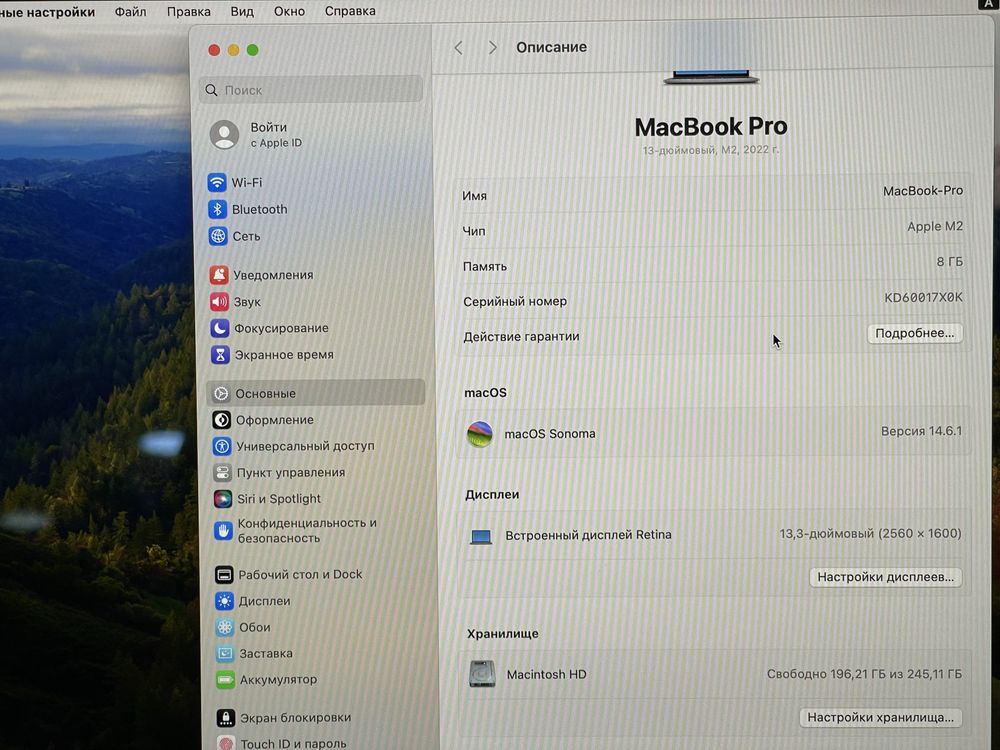Image resolution: width=1000 pixels, height=750 pixels.
Task: Select the Основные gear icon
Action: coord(221,393)
